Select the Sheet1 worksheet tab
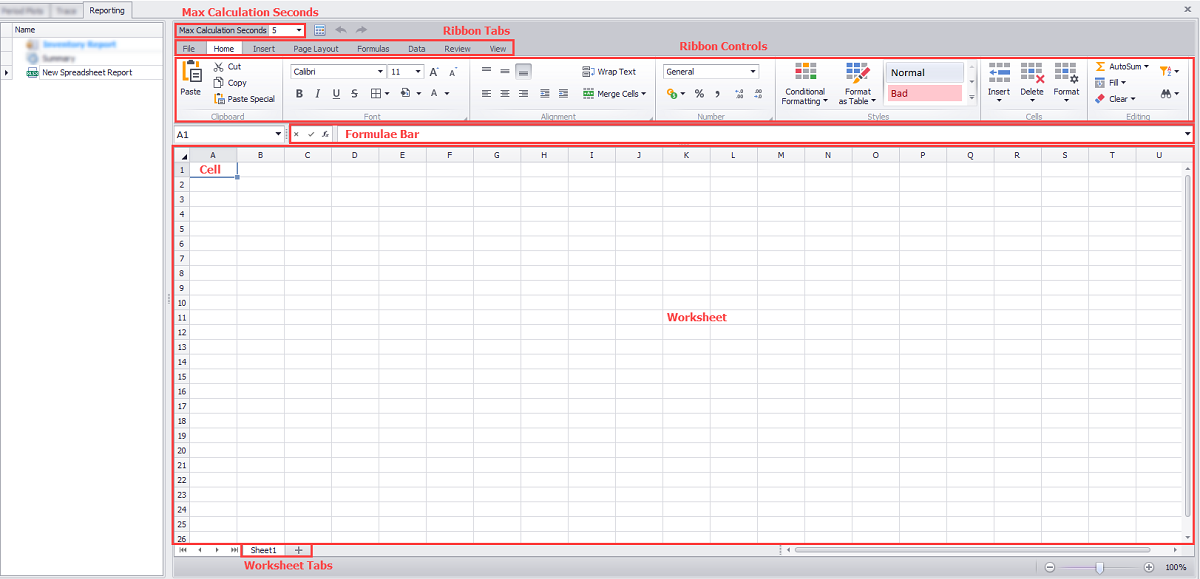 (263, 550)
